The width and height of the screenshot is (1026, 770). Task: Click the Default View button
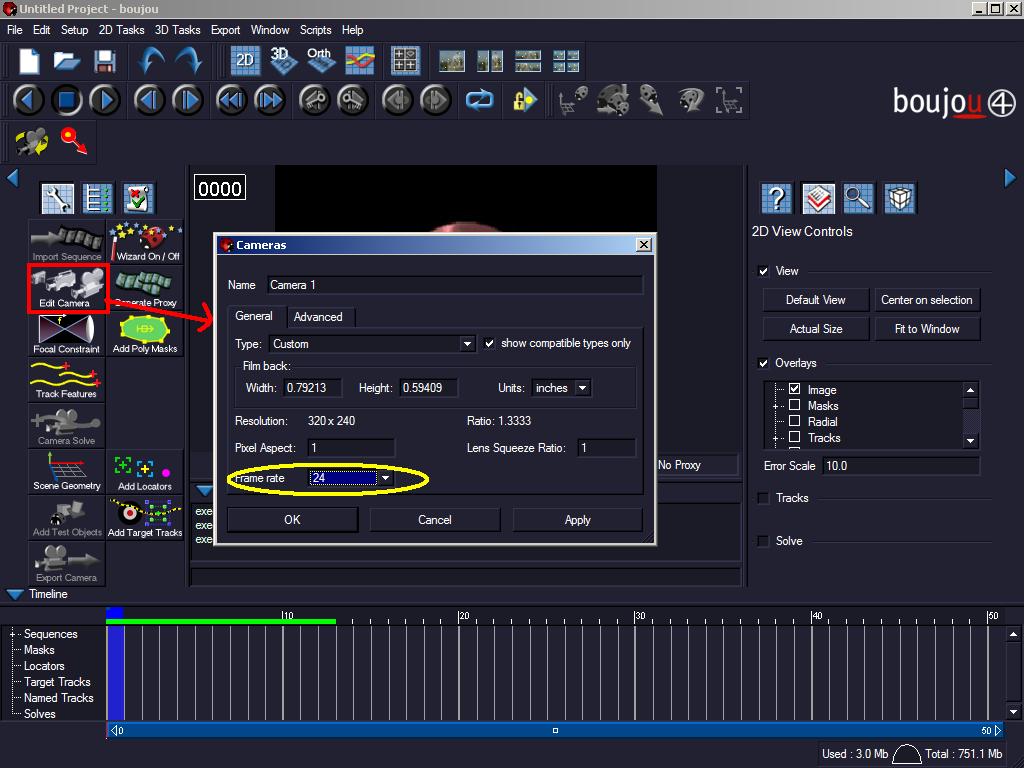[x=815, y=300]
